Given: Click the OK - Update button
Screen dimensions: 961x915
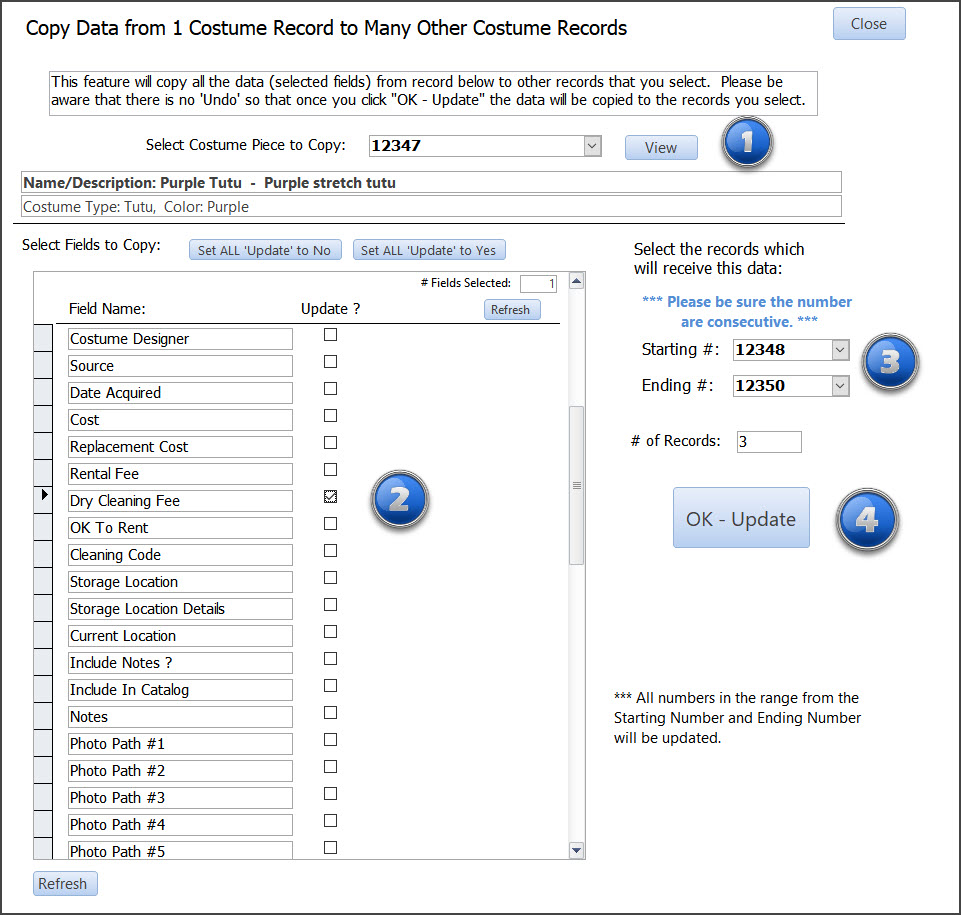Looking at the screenshot, I should pyautogui.click(x=741, y=518).
